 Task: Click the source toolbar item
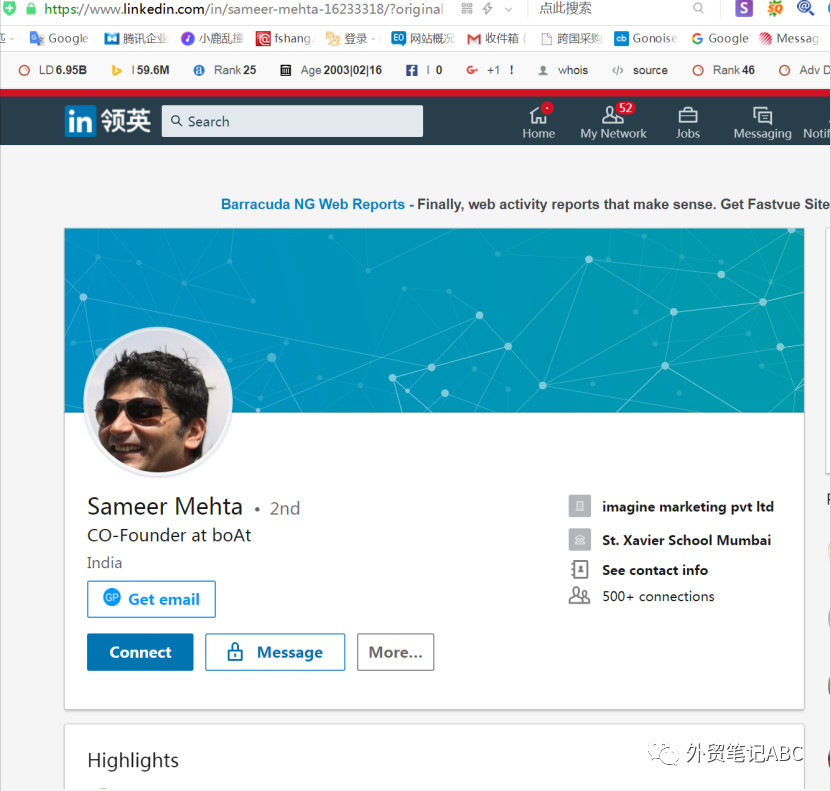pos(640,70)
